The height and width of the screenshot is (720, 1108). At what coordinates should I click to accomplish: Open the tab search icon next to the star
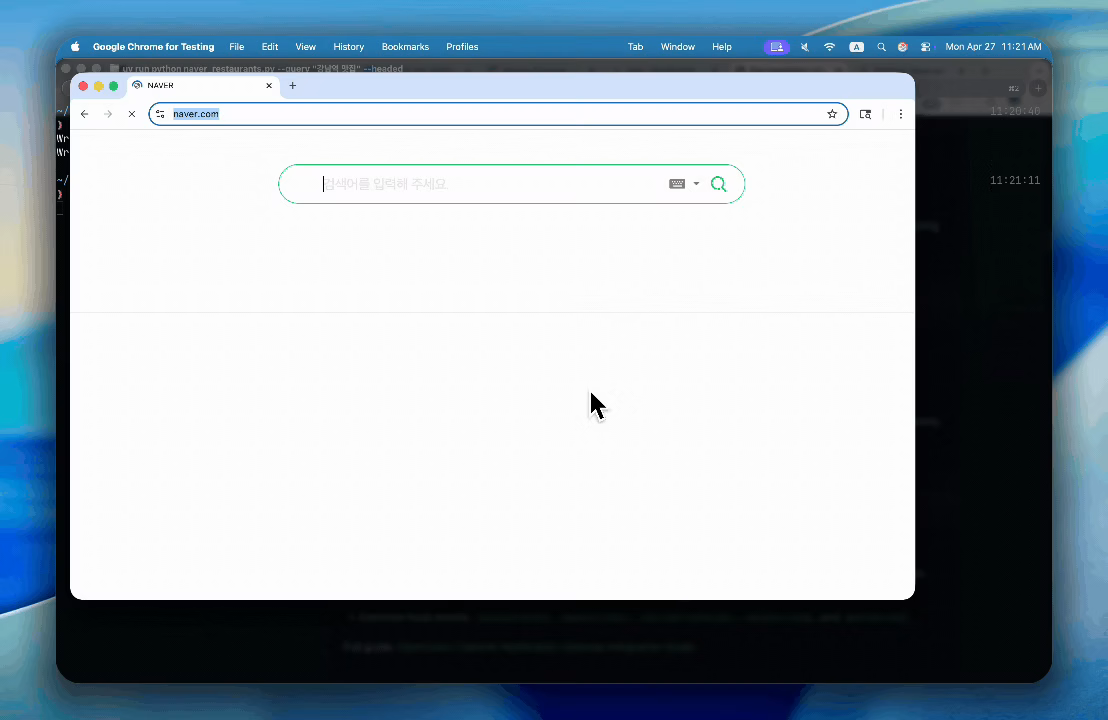click(865, 114)
